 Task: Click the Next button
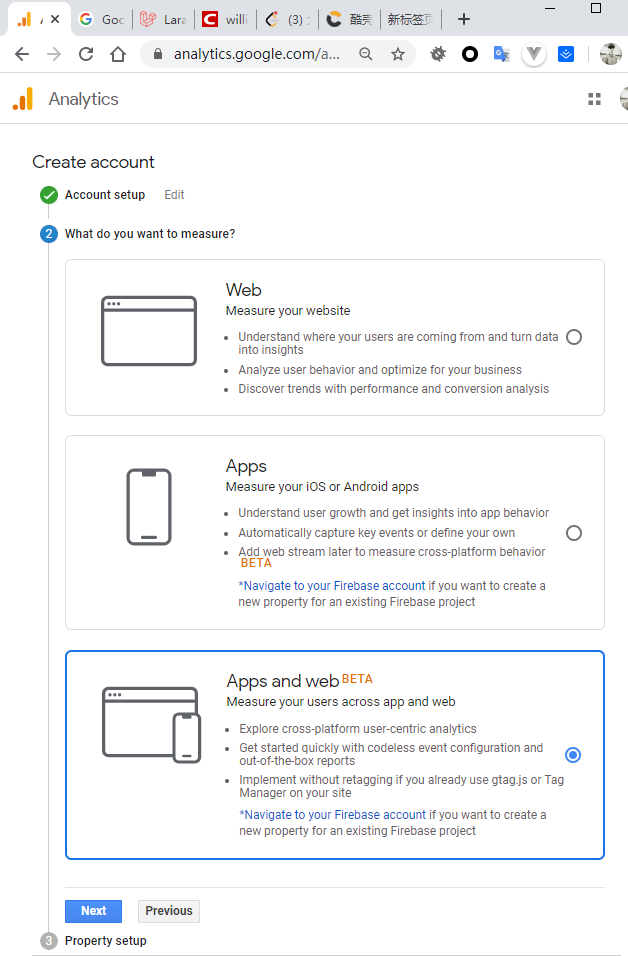point(93,911)
